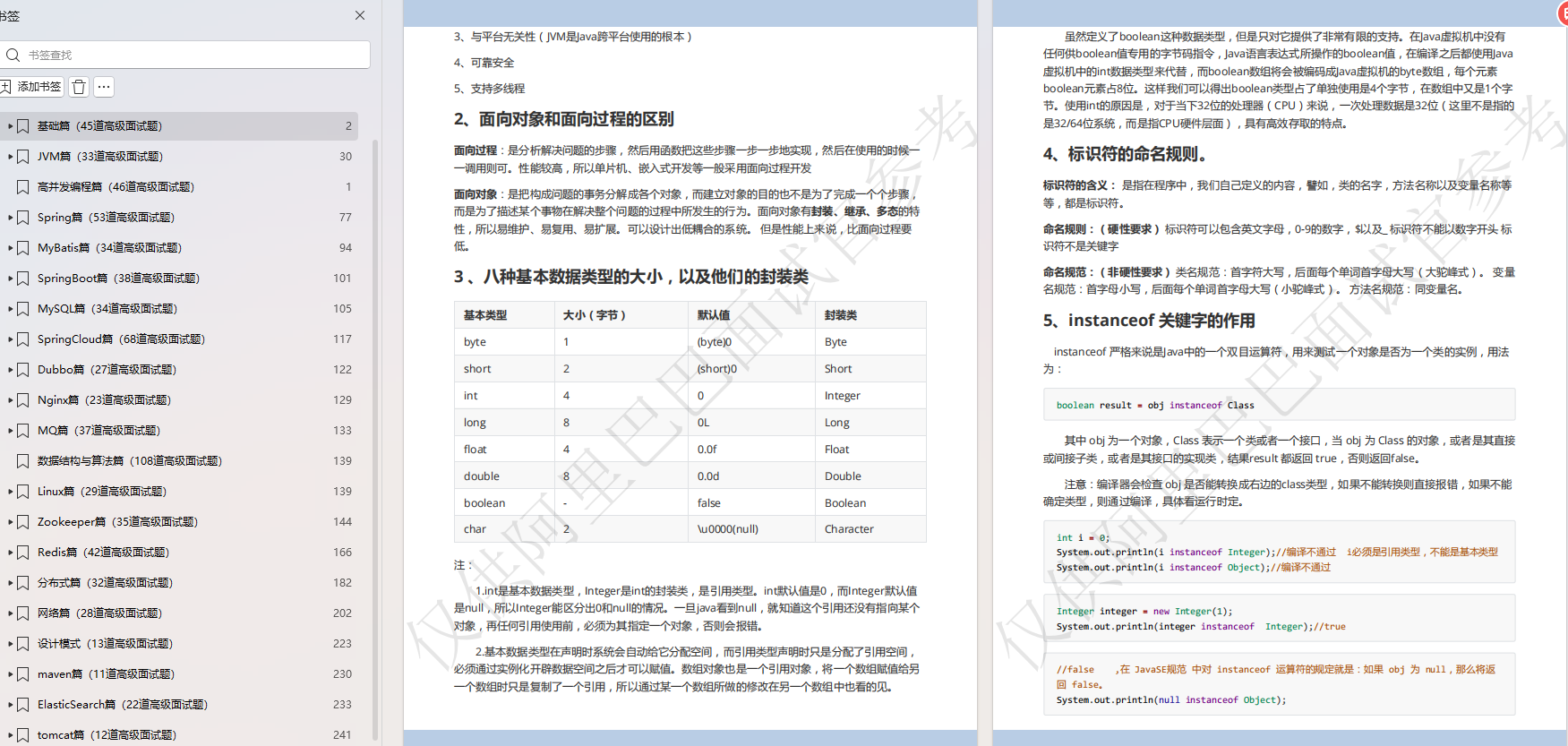Expand the 基础篇 bookmark arrow

[x=10, y=126]
